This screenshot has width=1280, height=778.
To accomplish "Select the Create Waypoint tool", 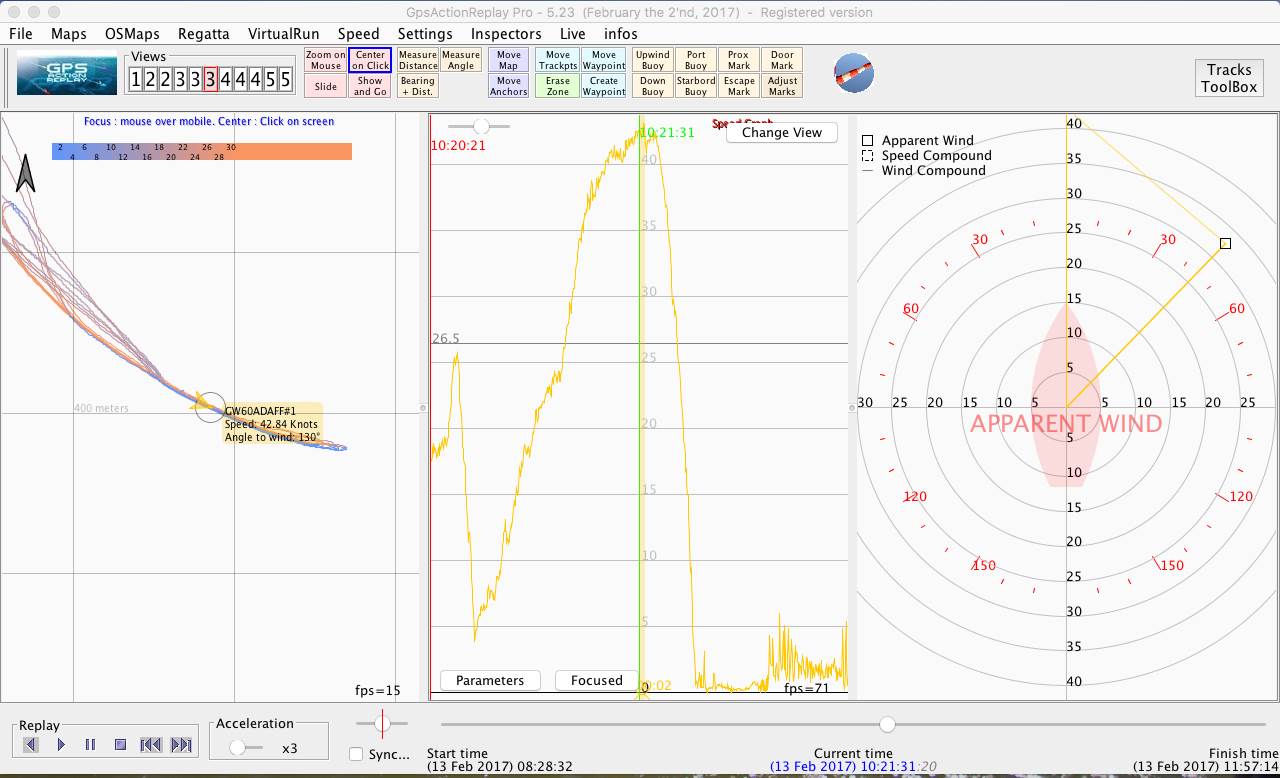I will pyautogui.click(x=603, y=85).
